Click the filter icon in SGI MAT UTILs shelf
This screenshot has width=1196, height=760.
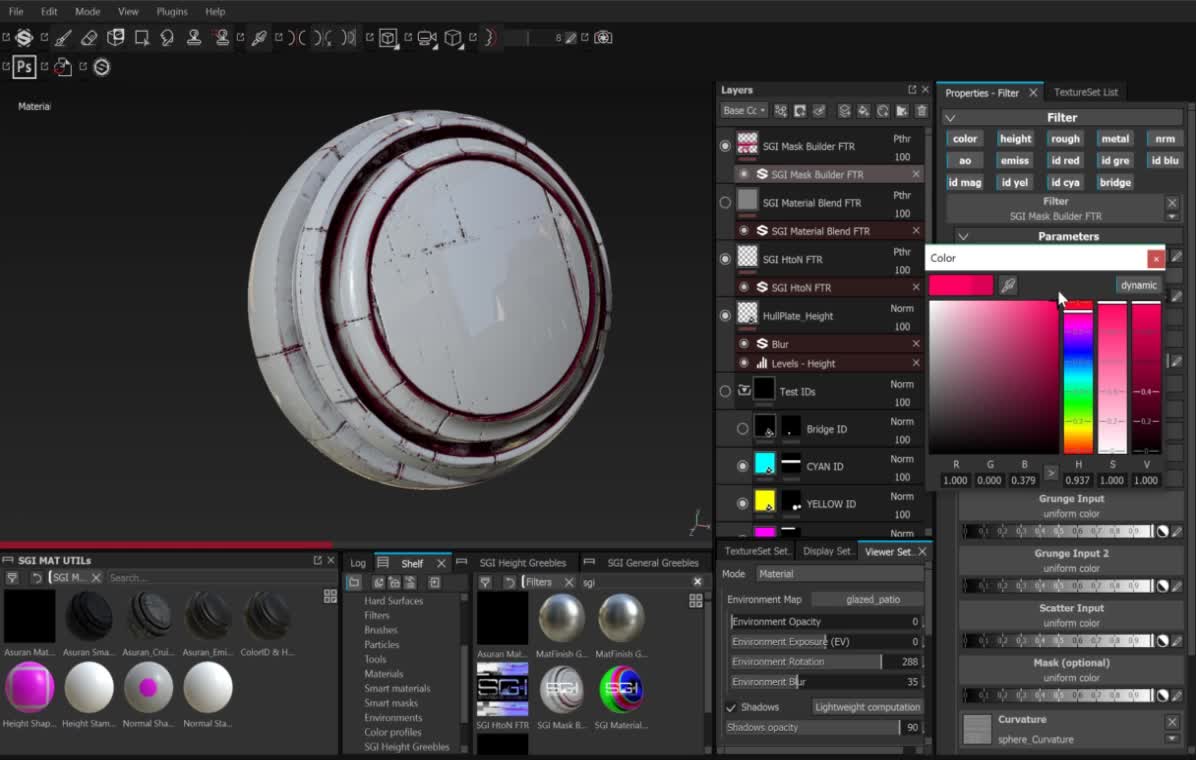point(12,578)
